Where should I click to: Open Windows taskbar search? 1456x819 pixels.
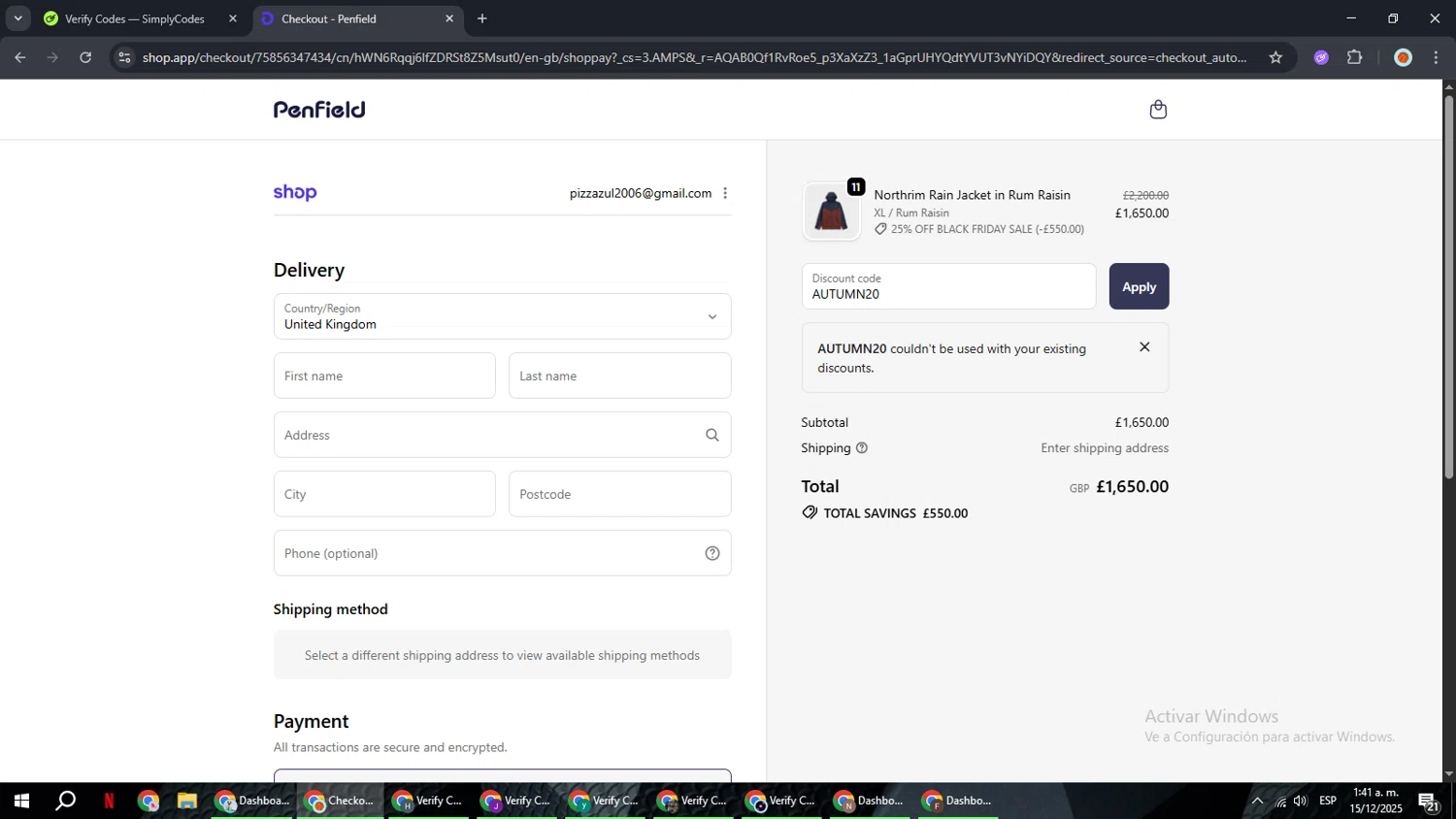[65, 801]
